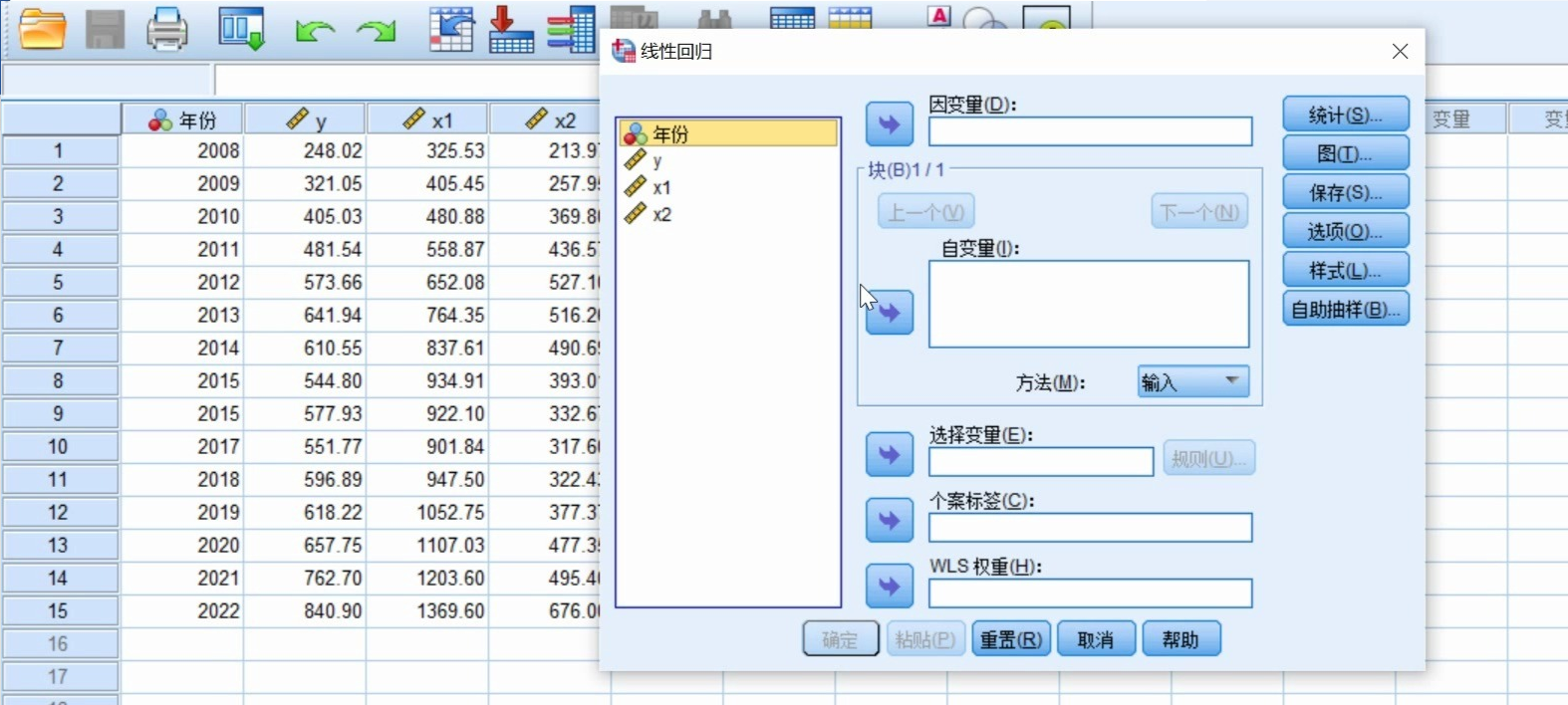Open the 自助抽样(B)... dialog

click(1346, 310)
